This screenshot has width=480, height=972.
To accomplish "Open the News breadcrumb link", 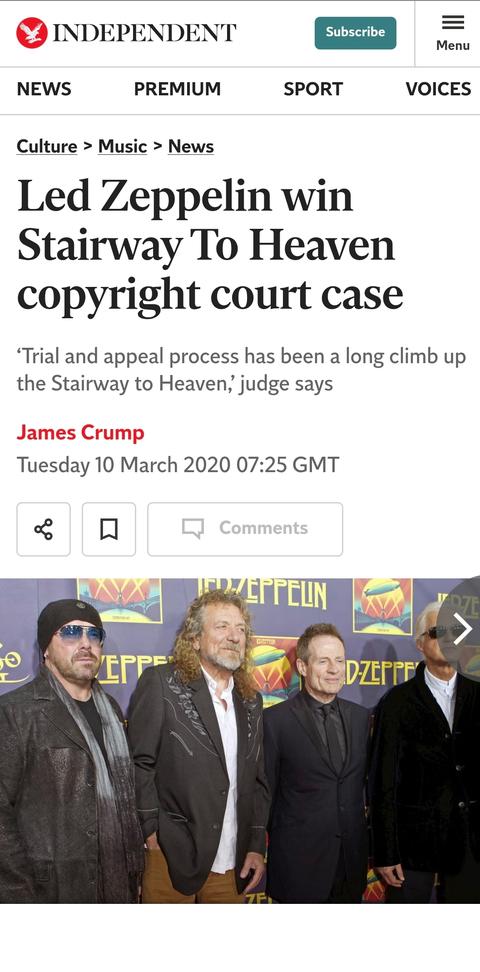I will point(191,147).
